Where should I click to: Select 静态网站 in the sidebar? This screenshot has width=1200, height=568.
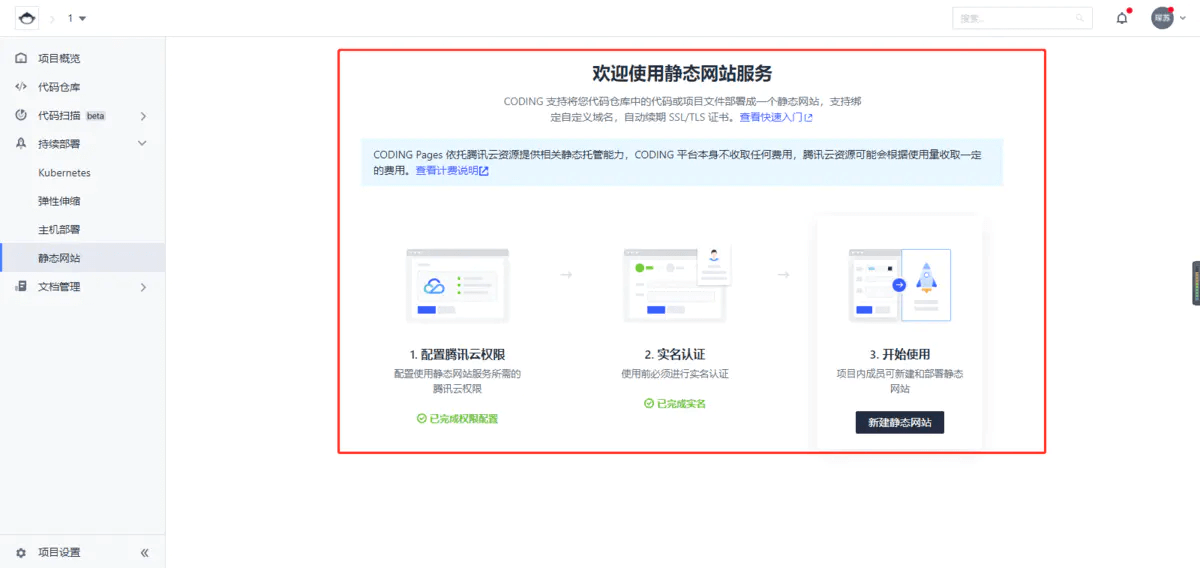82,258
